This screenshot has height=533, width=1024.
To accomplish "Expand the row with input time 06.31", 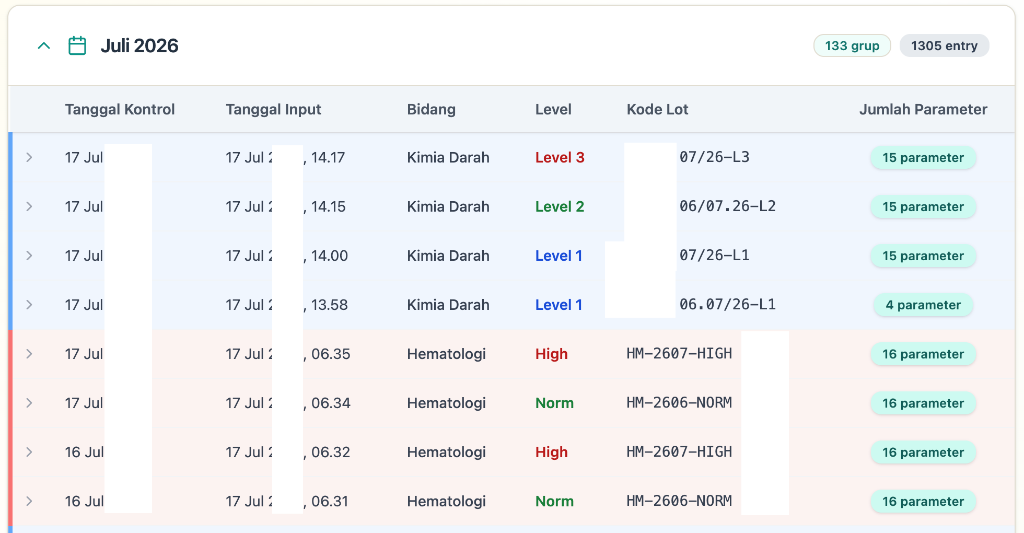I will (29, 501).
